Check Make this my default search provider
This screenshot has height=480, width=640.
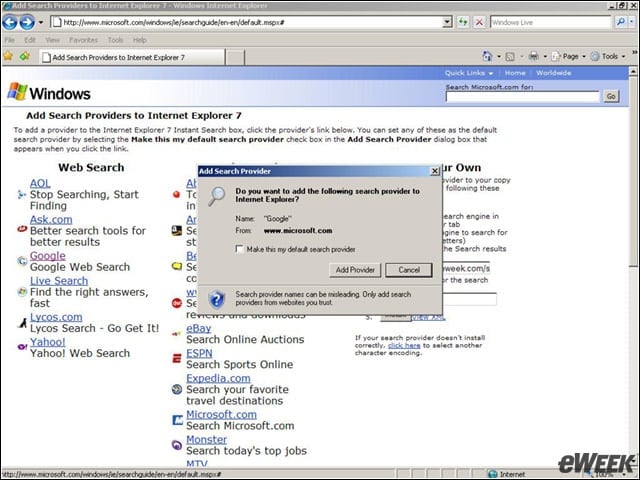[240, 249]
